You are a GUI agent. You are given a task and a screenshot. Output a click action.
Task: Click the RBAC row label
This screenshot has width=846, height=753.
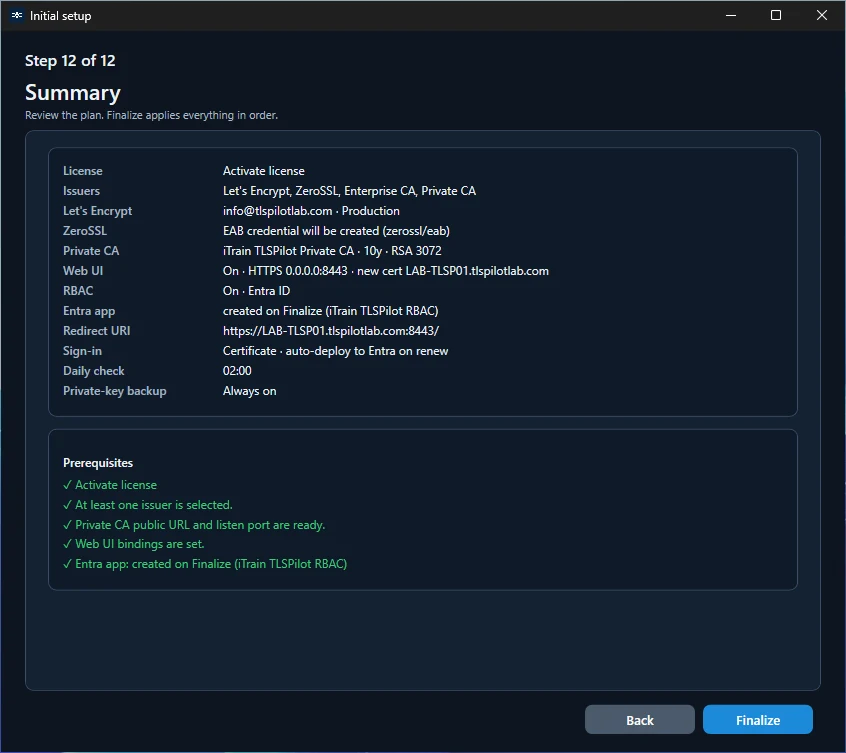(78, 291)
